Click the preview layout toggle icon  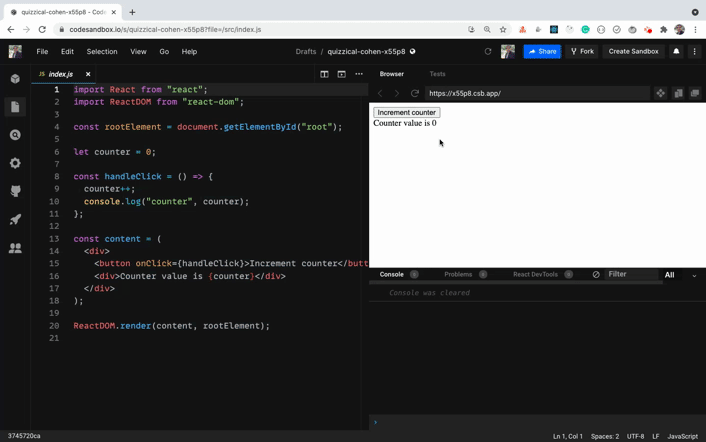click(x=342, y=74)
